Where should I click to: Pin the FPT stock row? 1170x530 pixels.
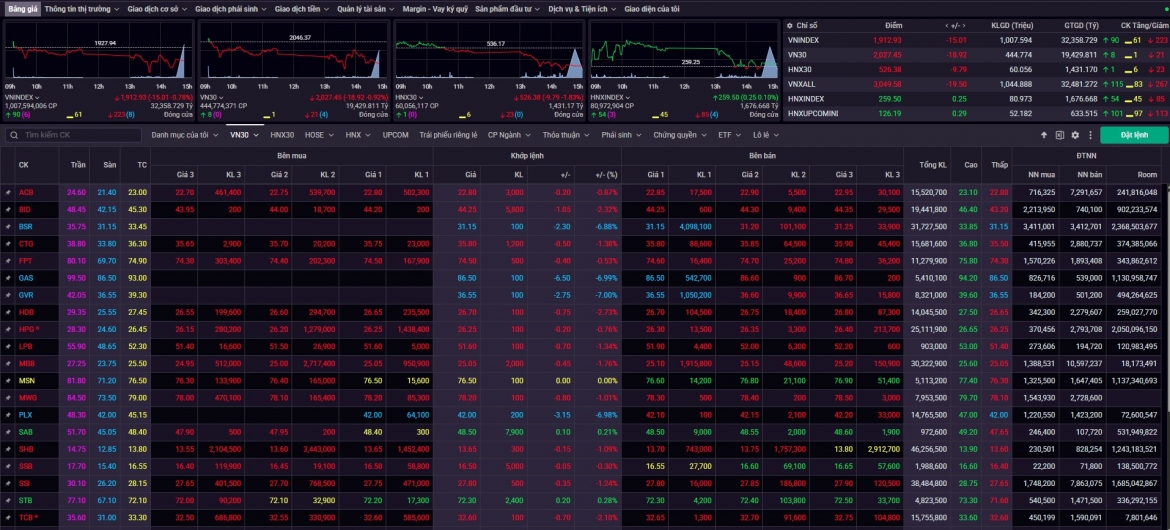pos(8,261)
